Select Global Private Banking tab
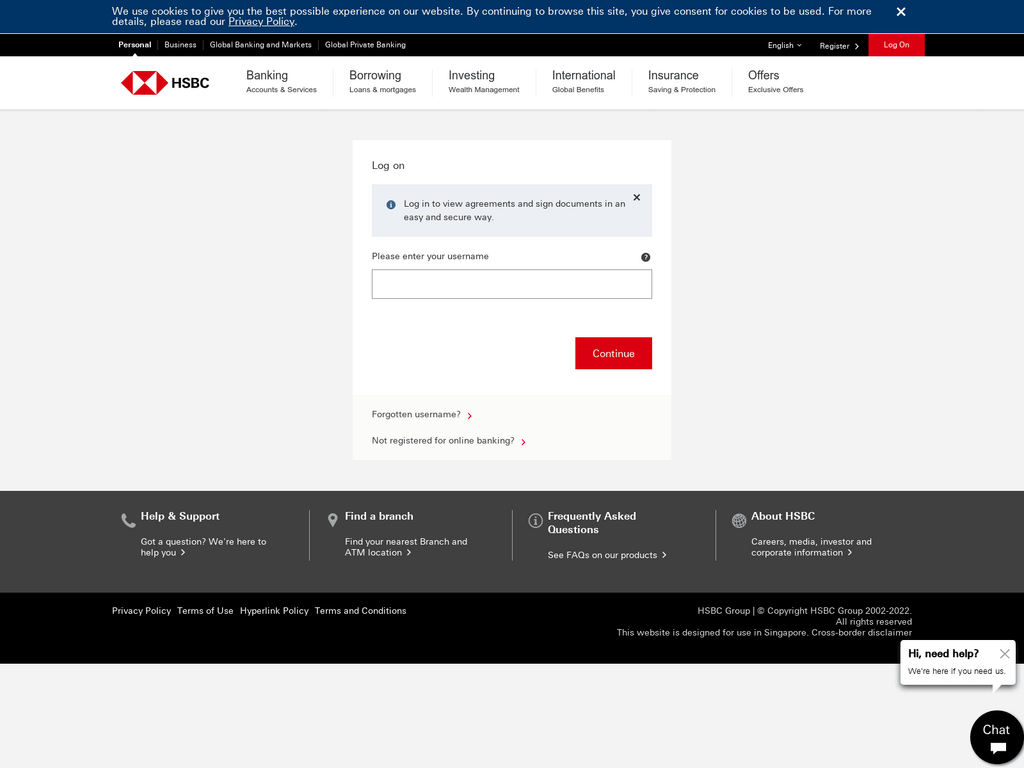1024x768 pixels. tap(365, 45)
